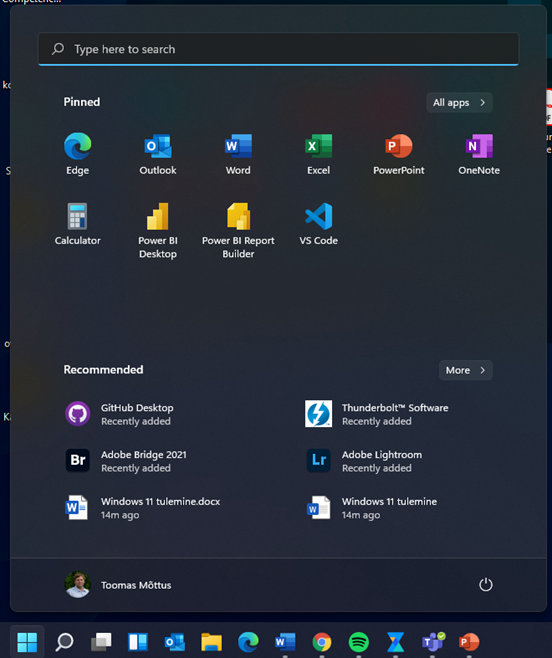The height and width of the screenshot is (658, 552).
Task: Launch Adobe Lightroom
Action: 364,461
